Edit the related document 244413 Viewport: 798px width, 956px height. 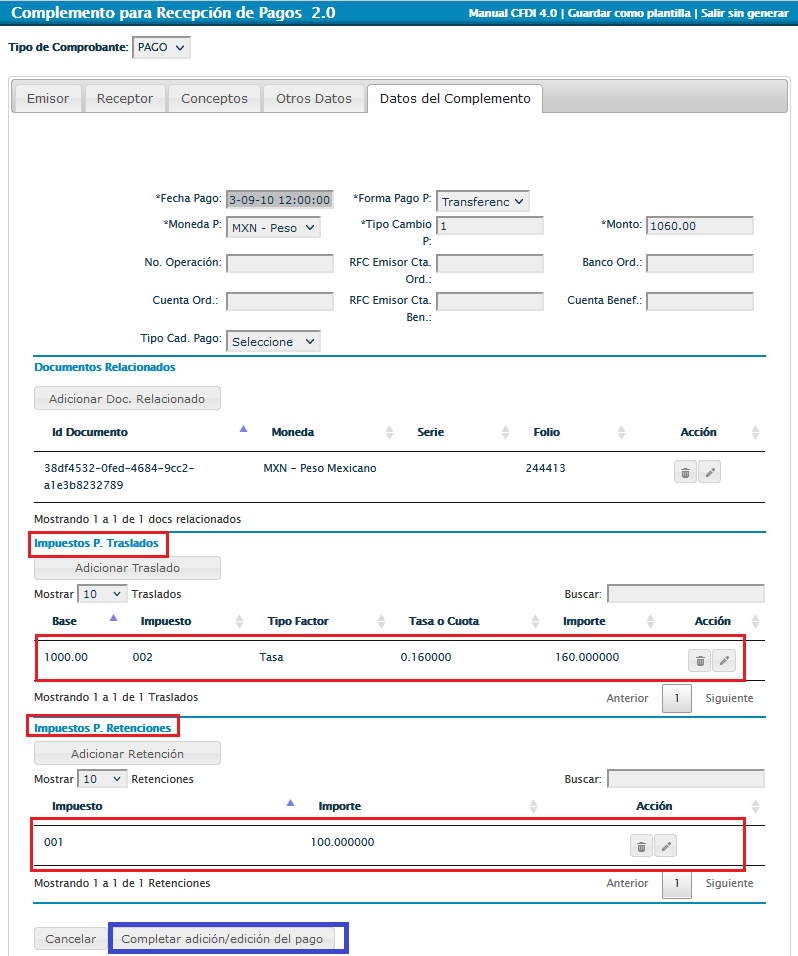coord(709,473)
